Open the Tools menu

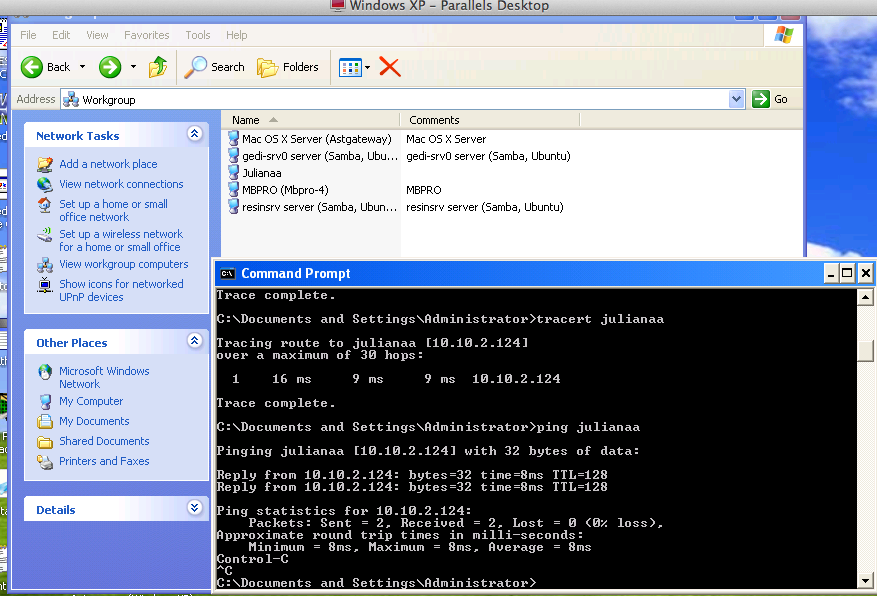click(198, 35)
